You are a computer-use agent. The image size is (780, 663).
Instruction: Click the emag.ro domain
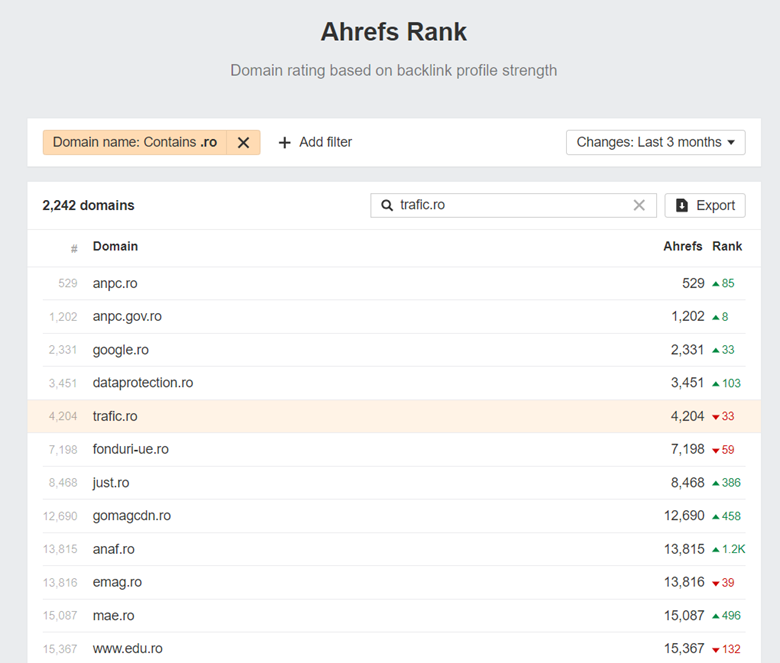coord(117,582)
